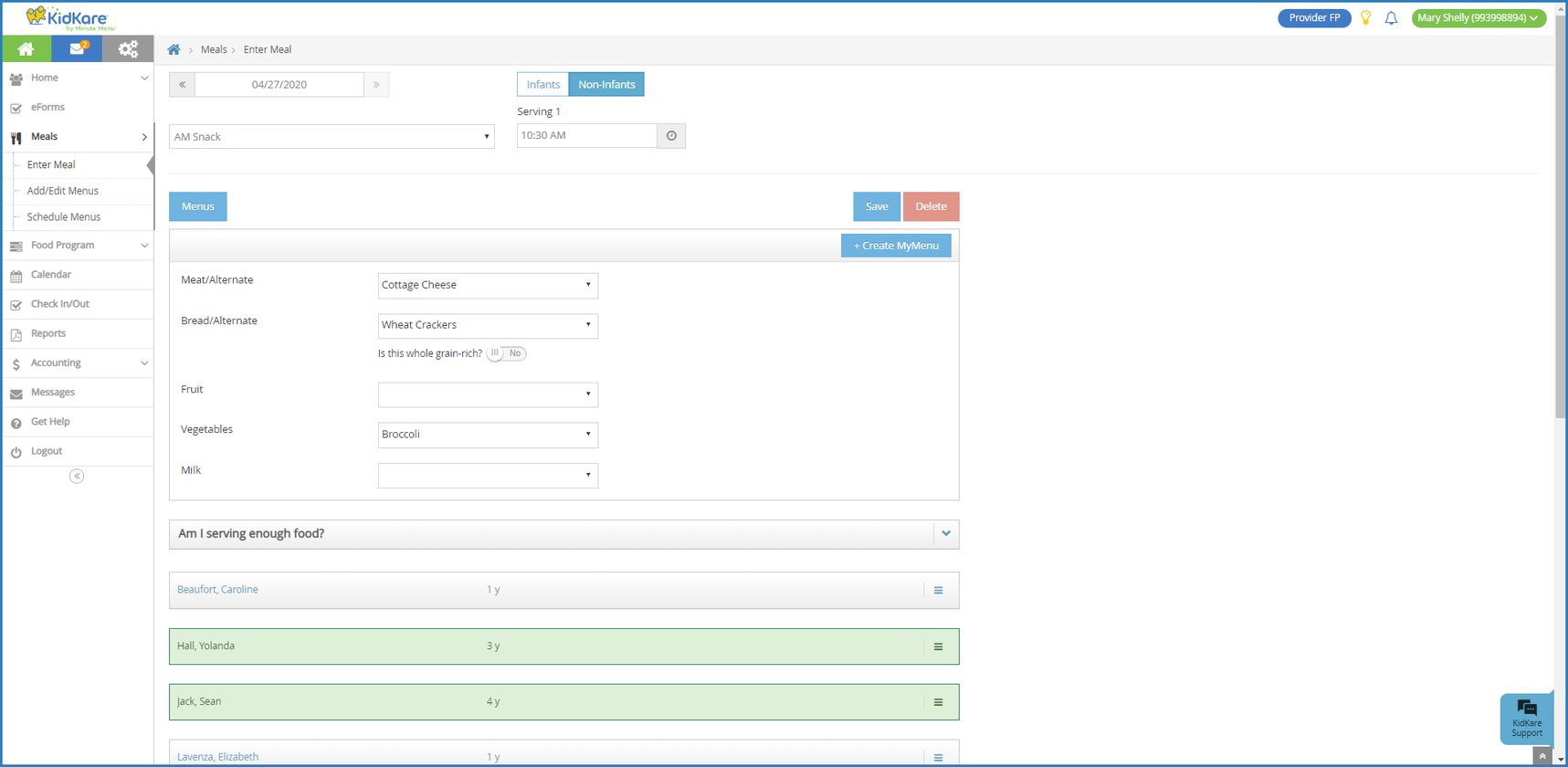The width and height of the screenshot is (1568, 767).
Task: Open the notifications bell icon
Action: pos(1391,17)
